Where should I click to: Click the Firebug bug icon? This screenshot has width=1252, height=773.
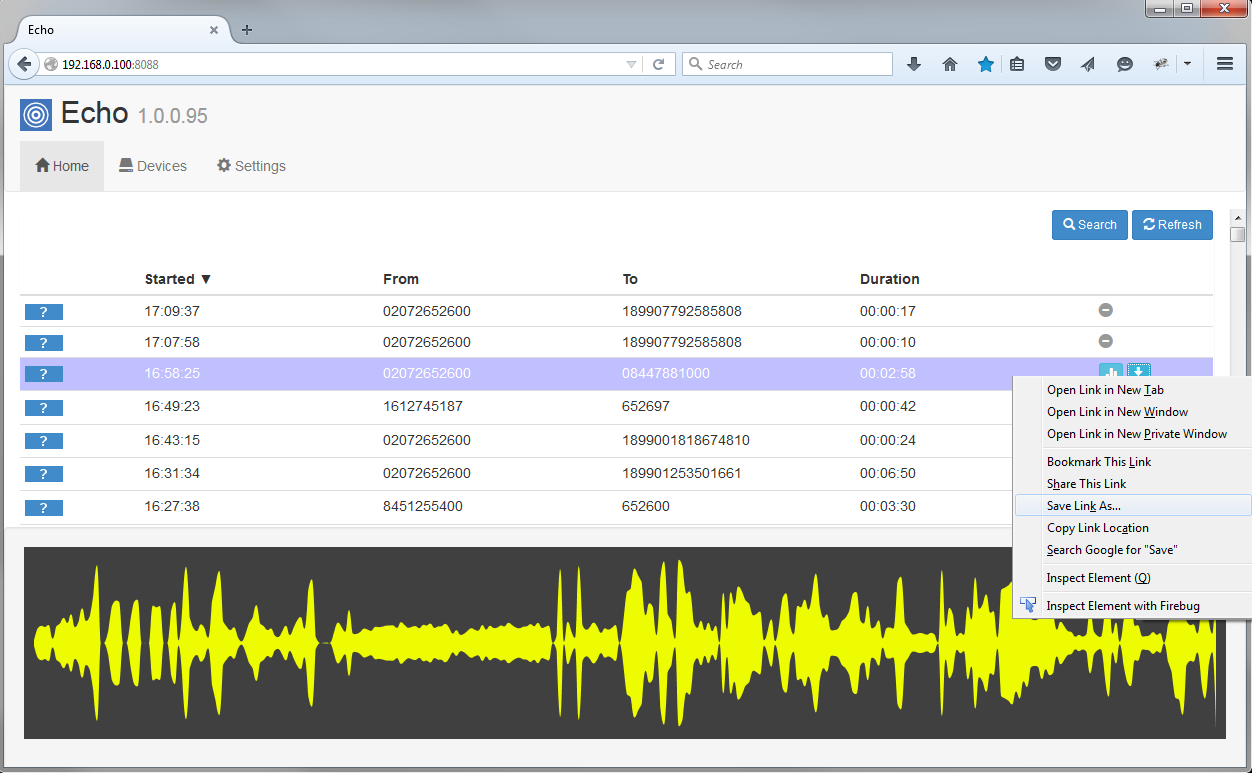(1161, 64)
